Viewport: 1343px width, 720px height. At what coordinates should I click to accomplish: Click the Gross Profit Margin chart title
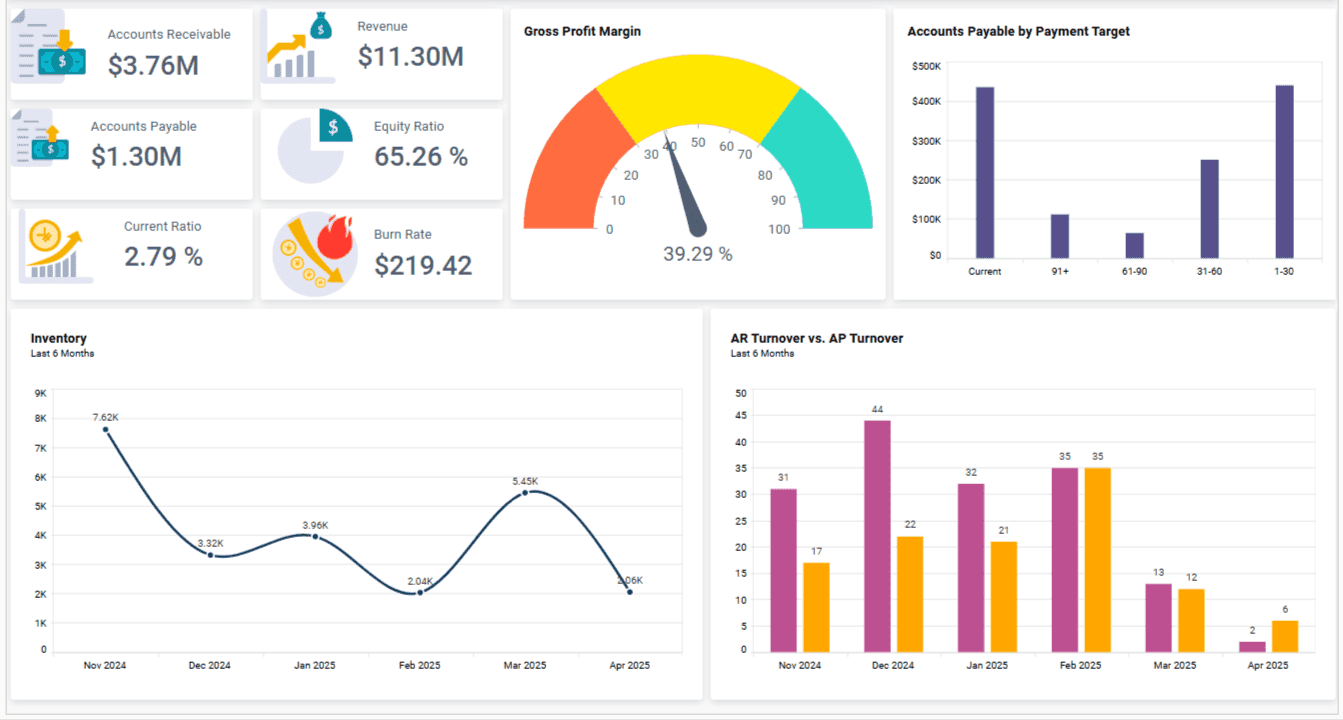tap(582, 31)
